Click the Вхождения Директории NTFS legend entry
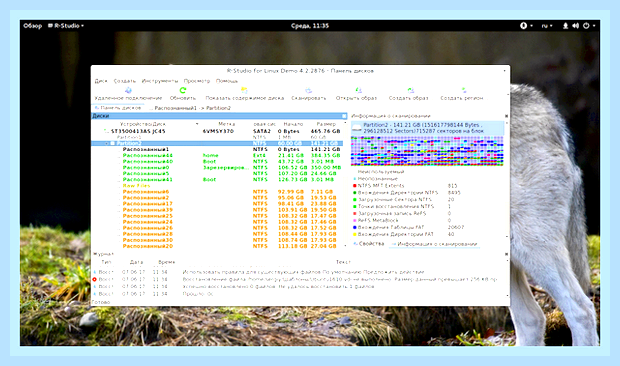Screen dimensions: 620x366 (x=398, y=192)
